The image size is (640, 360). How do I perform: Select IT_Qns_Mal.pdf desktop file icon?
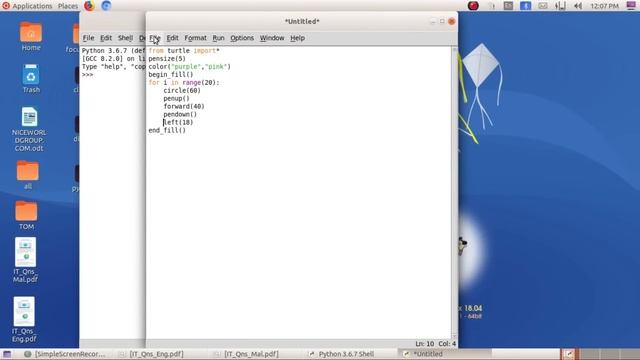coord(25,260)
